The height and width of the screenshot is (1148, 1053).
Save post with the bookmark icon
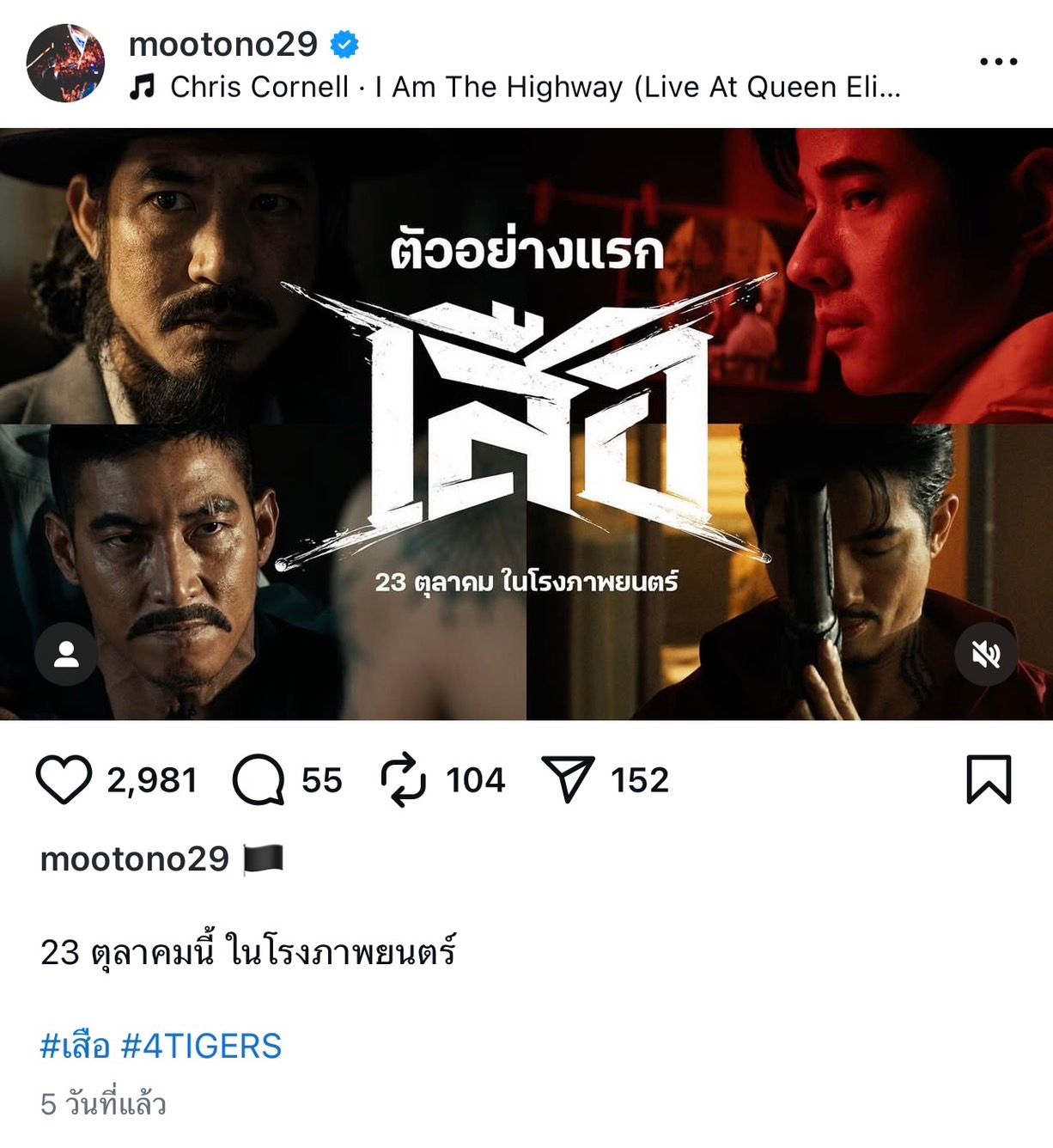point(989,779)
